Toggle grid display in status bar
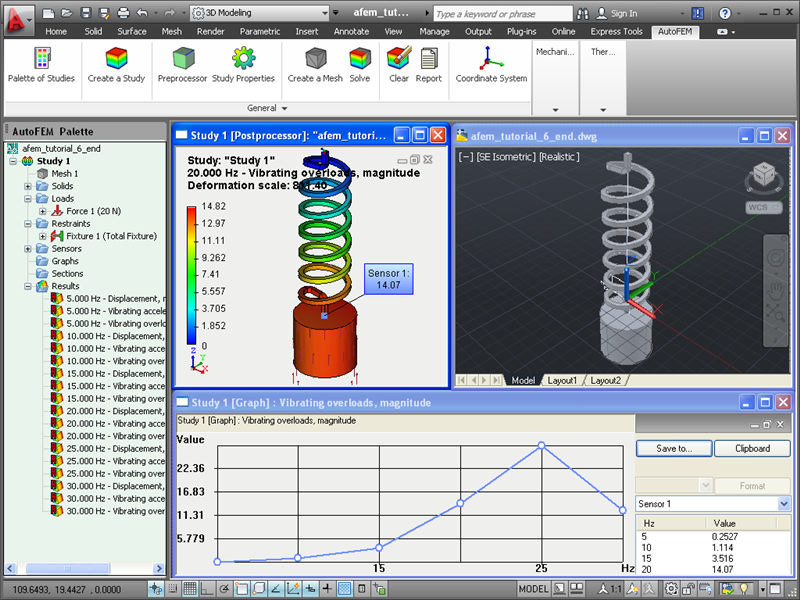This screenshot has height=600, width=800. 190,589
